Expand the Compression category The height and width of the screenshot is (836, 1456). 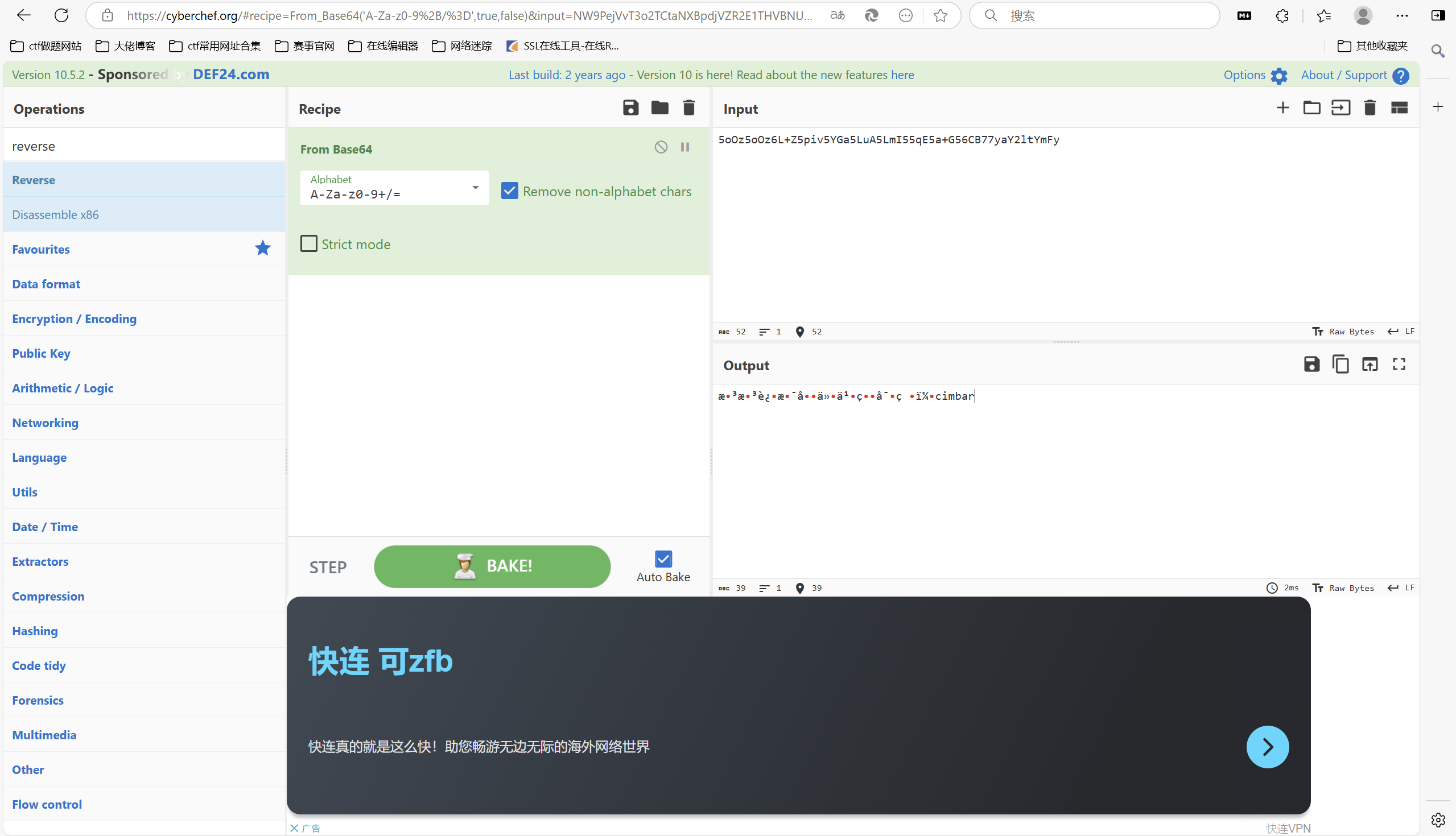[144, 596]
